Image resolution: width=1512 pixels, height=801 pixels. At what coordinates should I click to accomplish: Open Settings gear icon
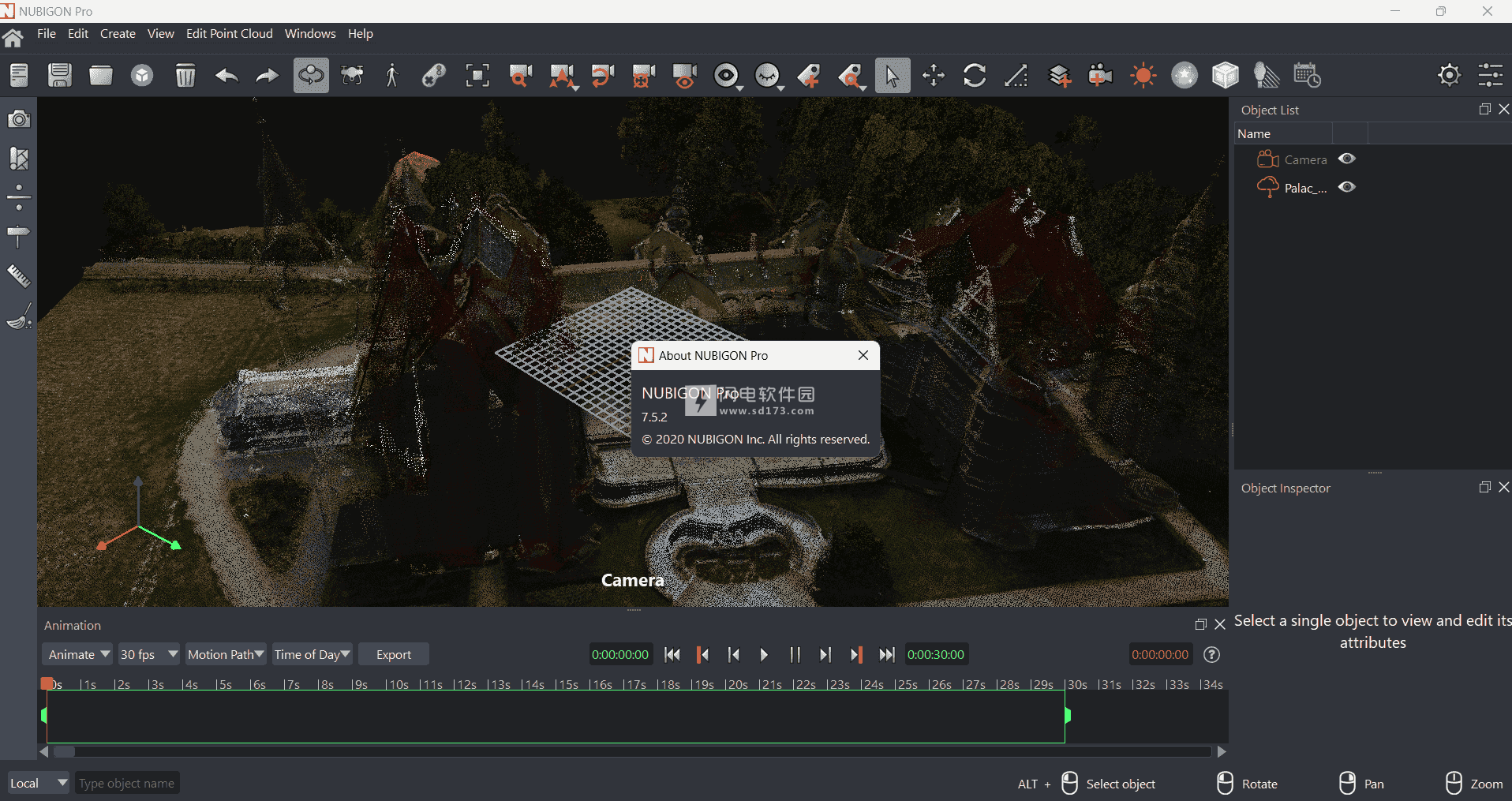(1449, 75)
